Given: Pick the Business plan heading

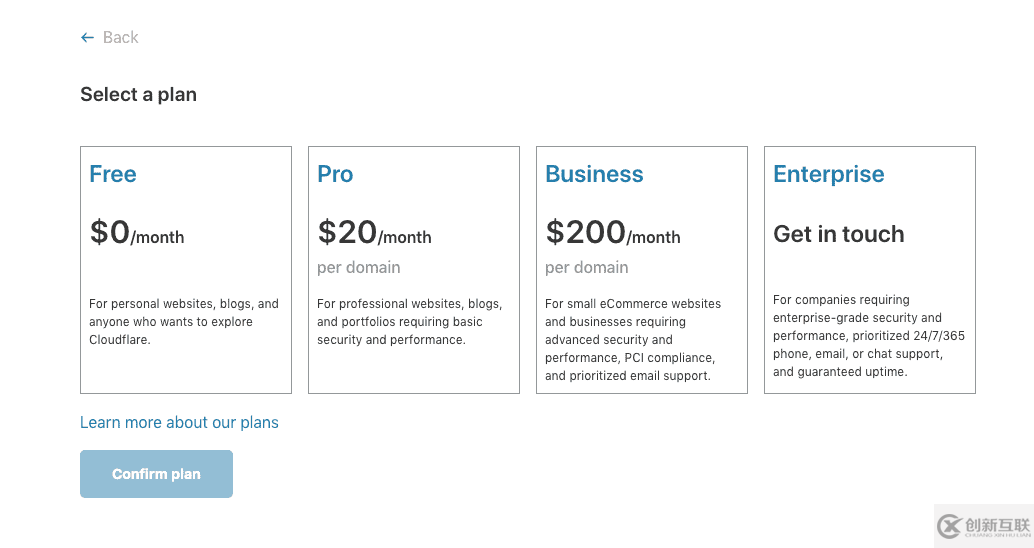Looking at the screenshot, I should tap(594, 174).
